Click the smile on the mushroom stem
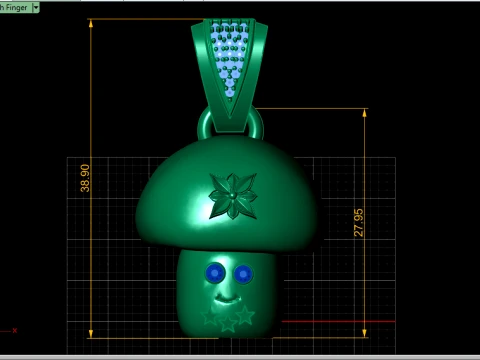Image resolution: width=480 pixels, height=360 pixels. 227,297
